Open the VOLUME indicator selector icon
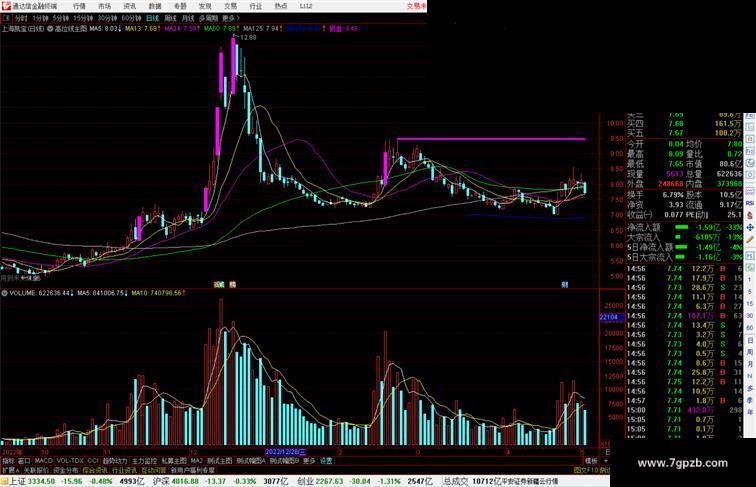This screenshot has height=487, width=756. tap(4, 293)
